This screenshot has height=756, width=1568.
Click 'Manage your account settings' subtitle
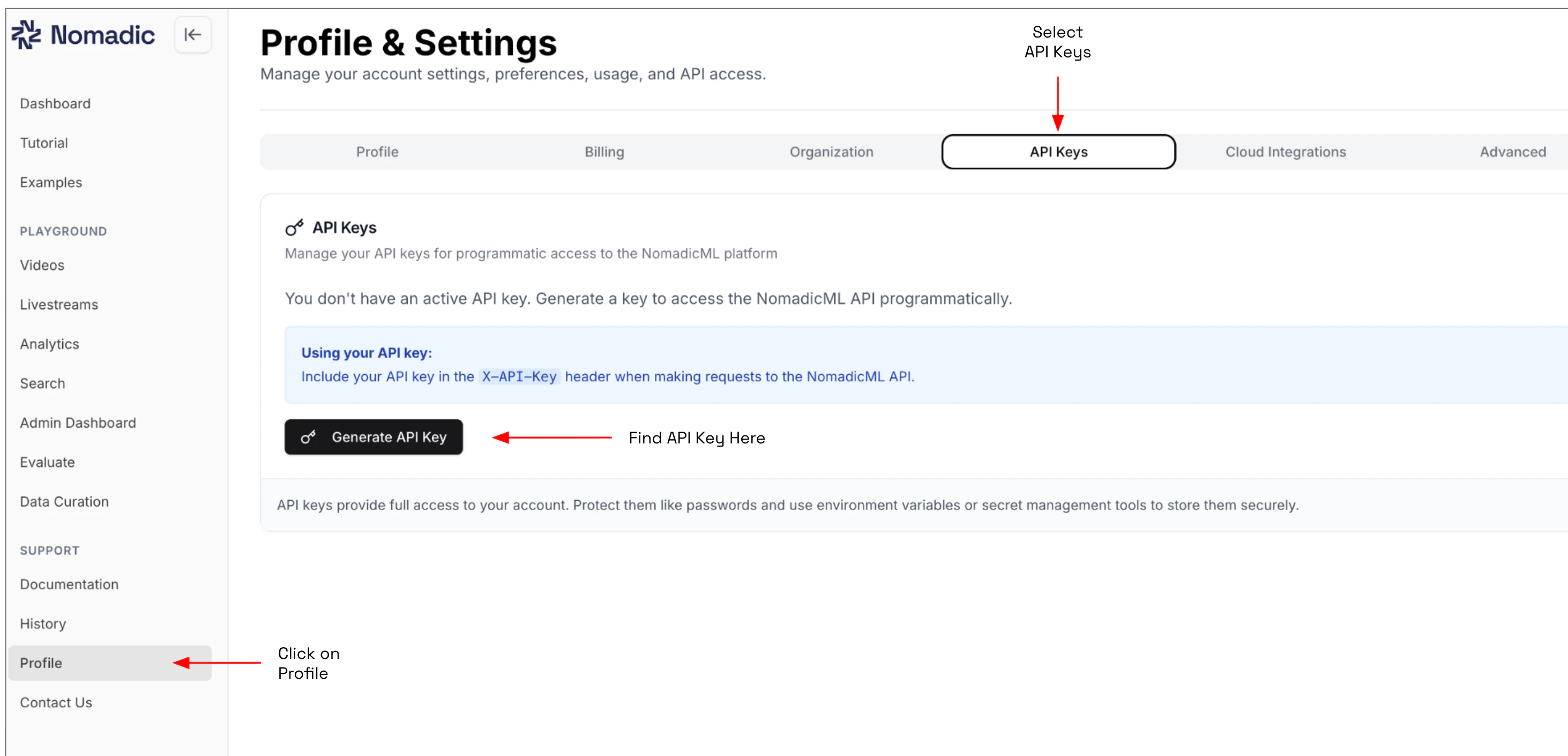513,75
